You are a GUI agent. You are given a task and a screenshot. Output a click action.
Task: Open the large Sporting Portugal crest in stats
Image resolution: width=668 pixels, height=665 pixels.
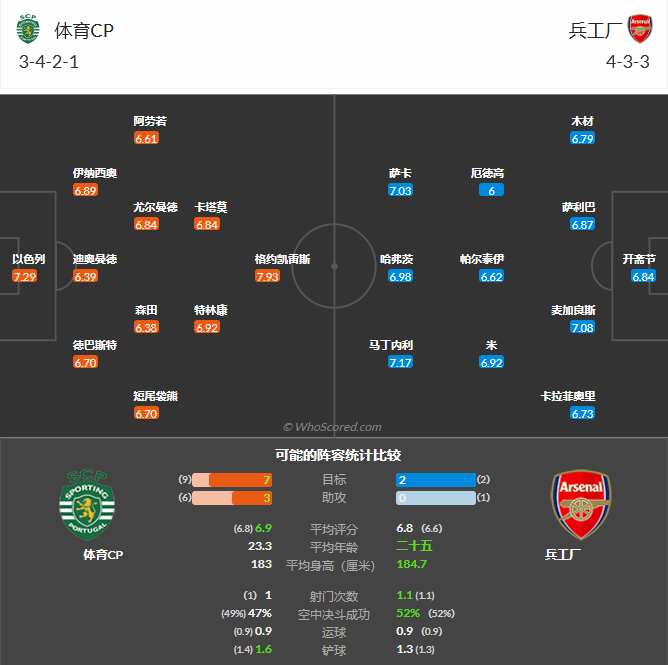(x=87, y=504)
